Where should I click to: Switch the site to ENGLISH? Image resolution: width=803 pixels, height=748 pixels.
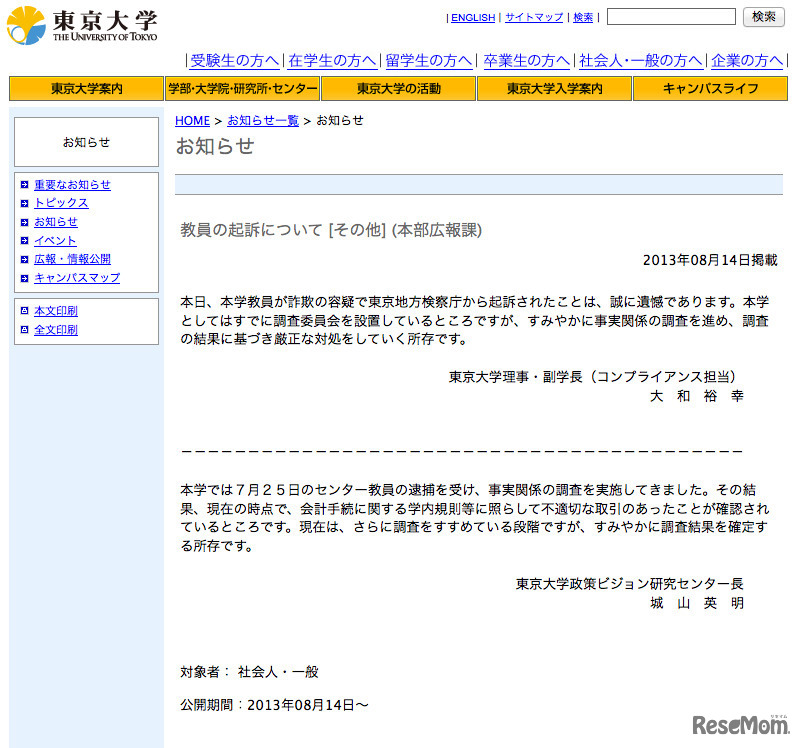[472, 17]
